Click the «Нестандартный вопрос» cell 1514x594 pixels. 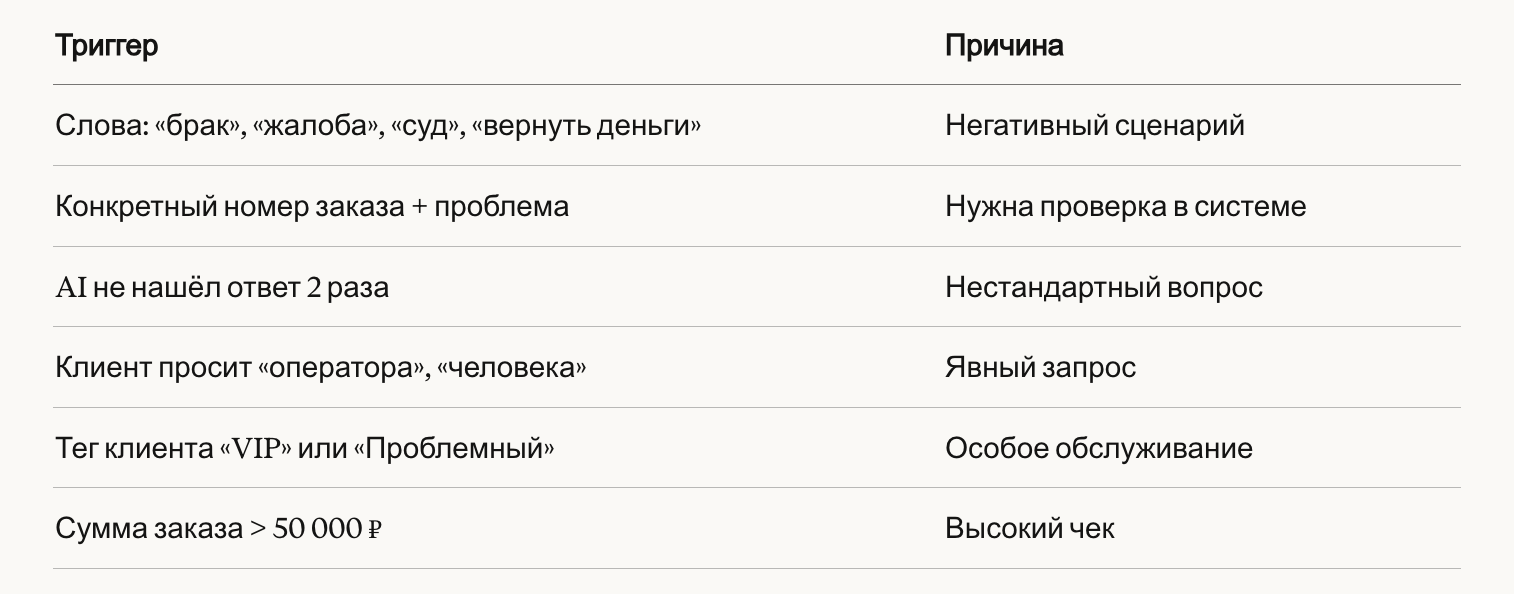[1104, 288]
